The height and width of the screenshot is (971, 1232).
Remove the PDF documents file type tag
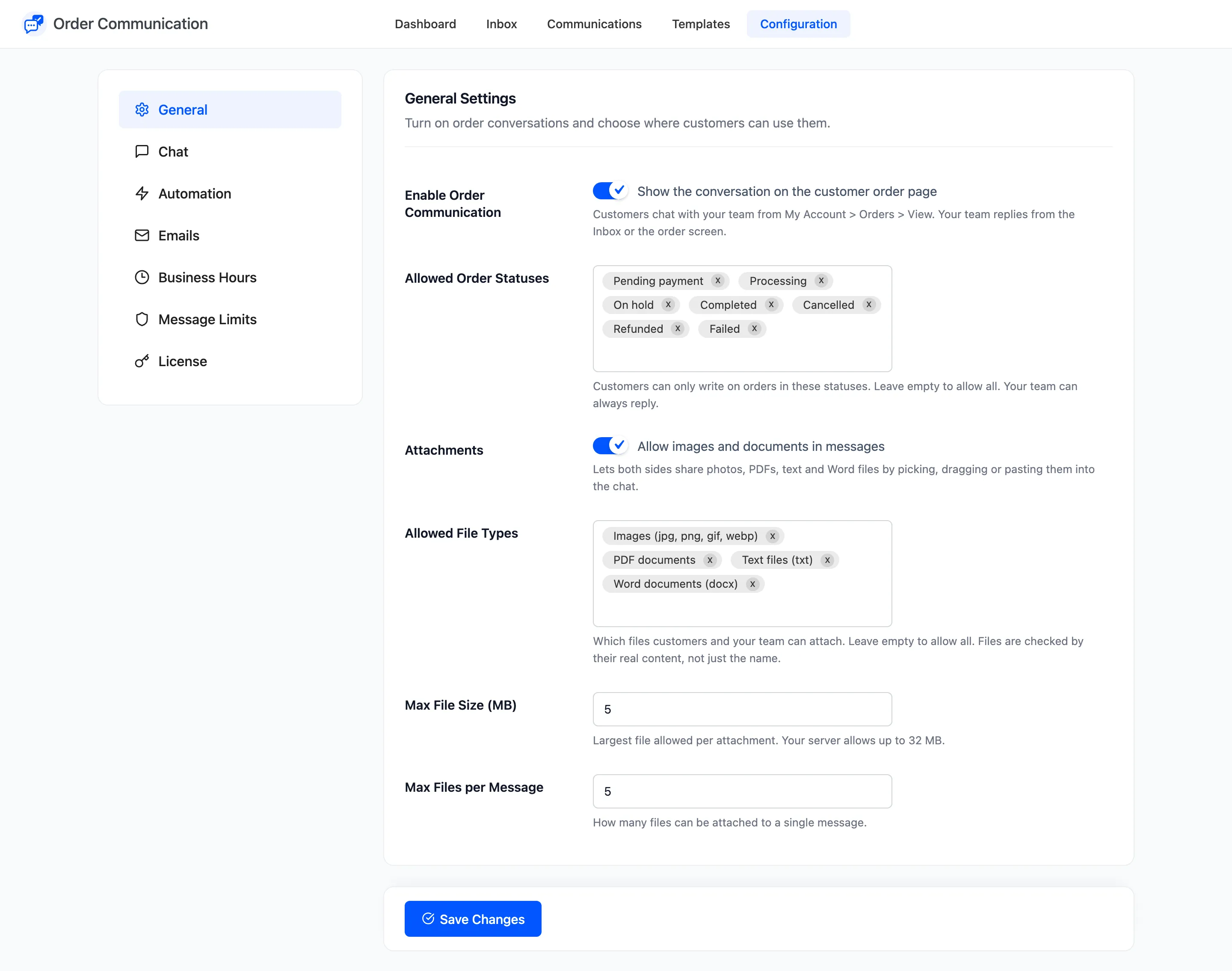710,560
